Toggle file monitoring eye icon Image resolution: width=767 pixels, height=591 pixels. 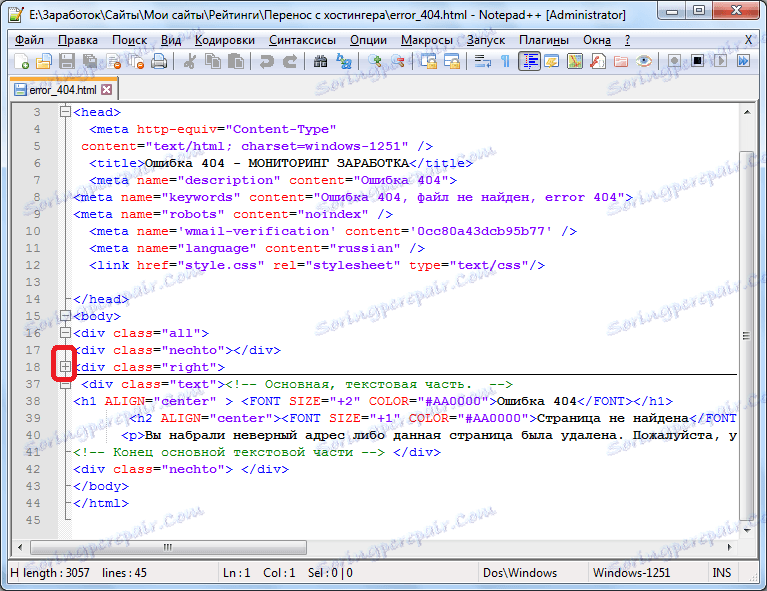pos(644,62)
